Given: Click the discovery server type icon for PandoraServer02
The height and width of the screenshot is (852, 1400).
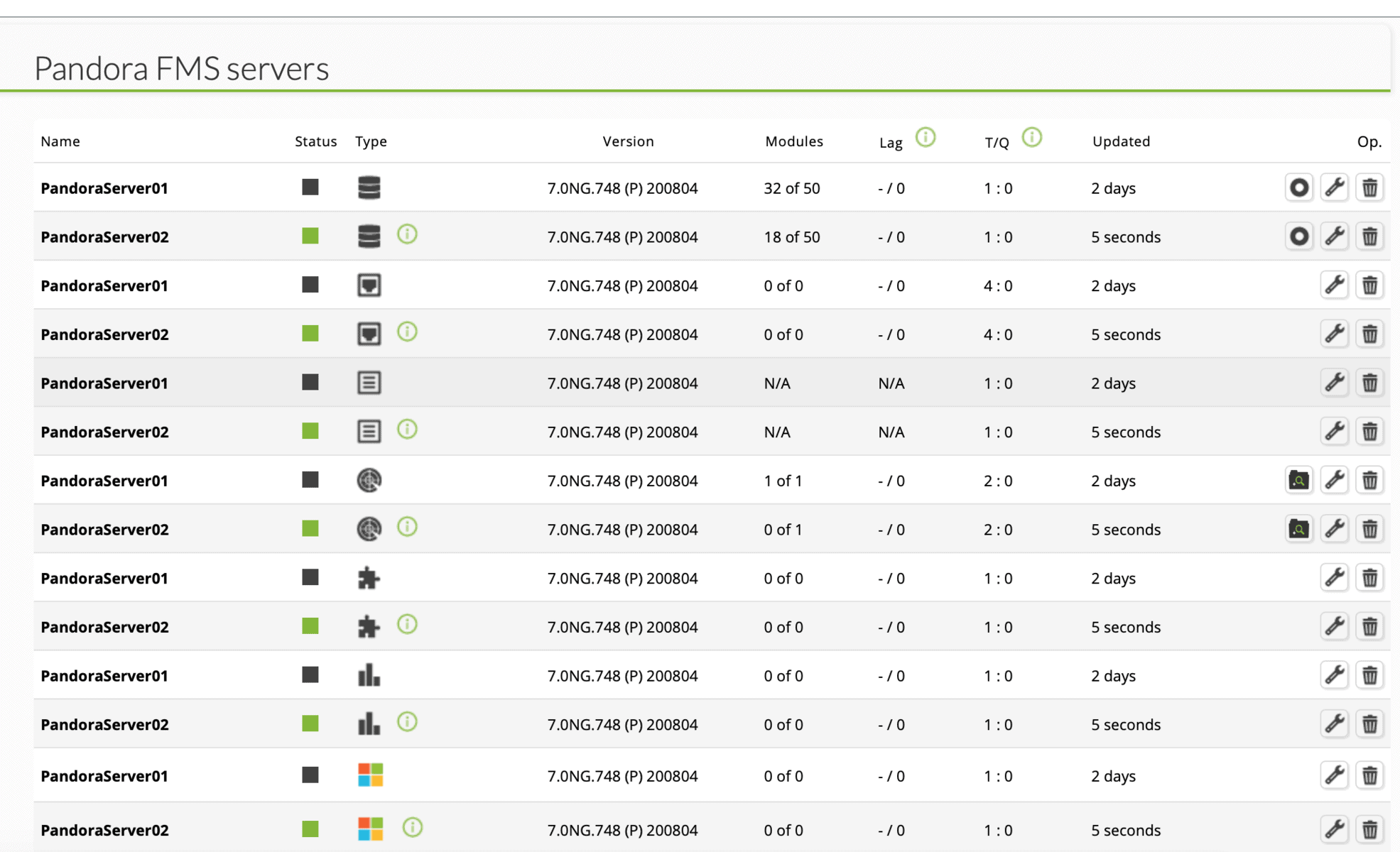Looking at the screenshot, I should pos(369,529).
